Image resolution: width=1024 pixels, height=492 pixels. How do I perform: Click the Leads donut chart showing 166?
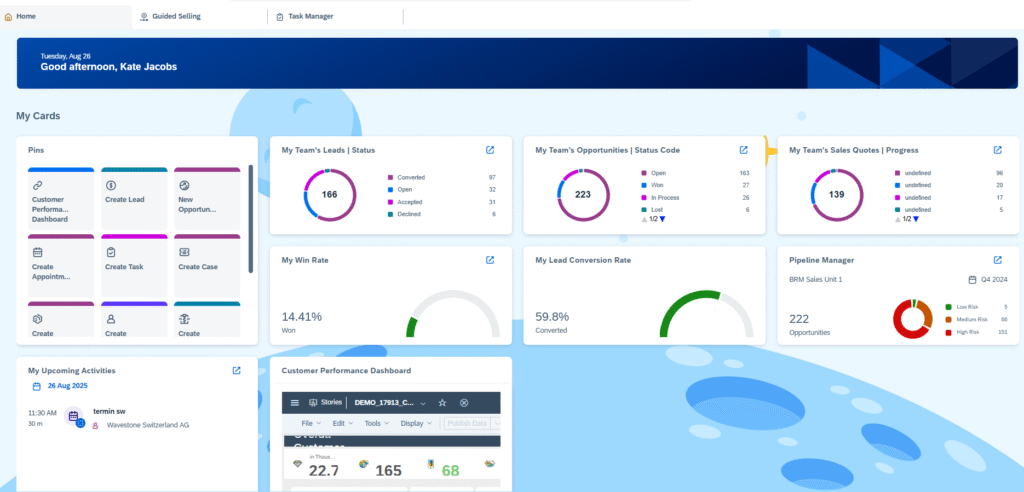click(330, 195)
